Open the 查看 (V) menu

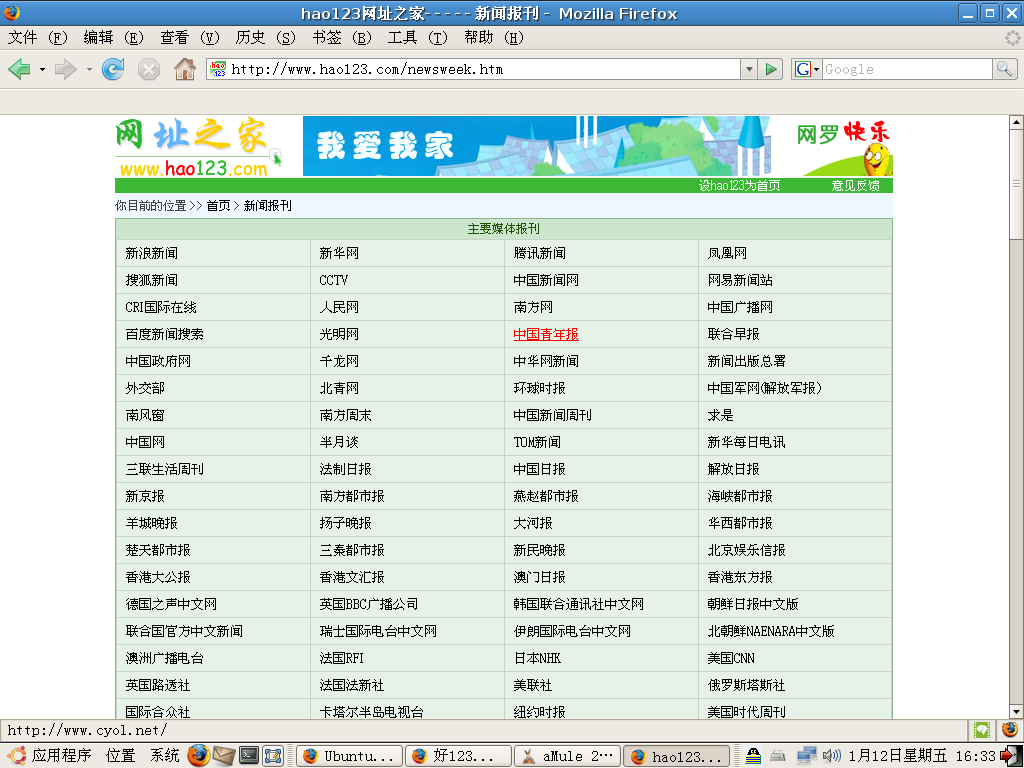(x=190, y=38)
